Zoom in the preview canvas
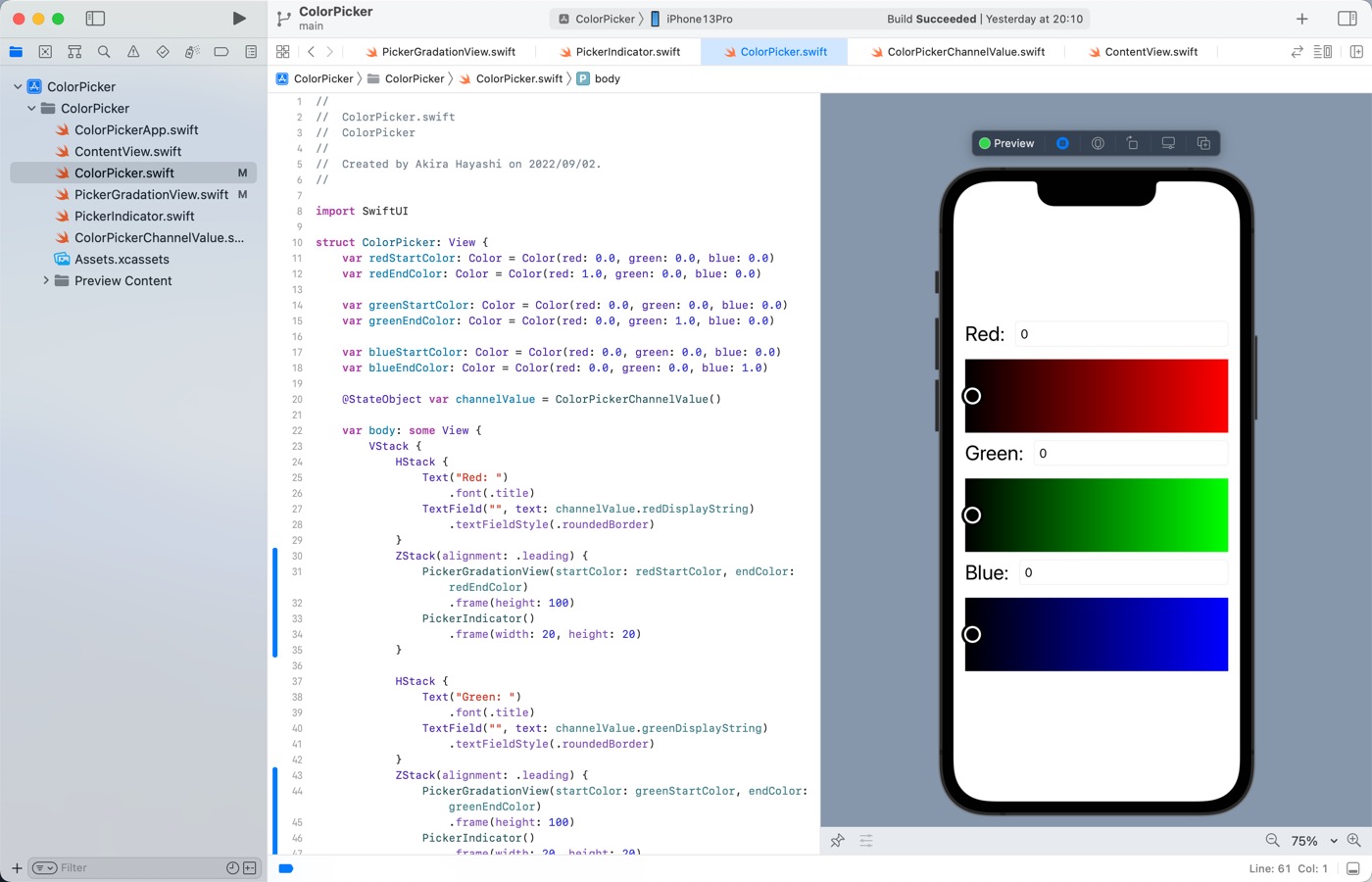Image resolution: width=1372 pixels, height=882 pixels. (1354, 841)
